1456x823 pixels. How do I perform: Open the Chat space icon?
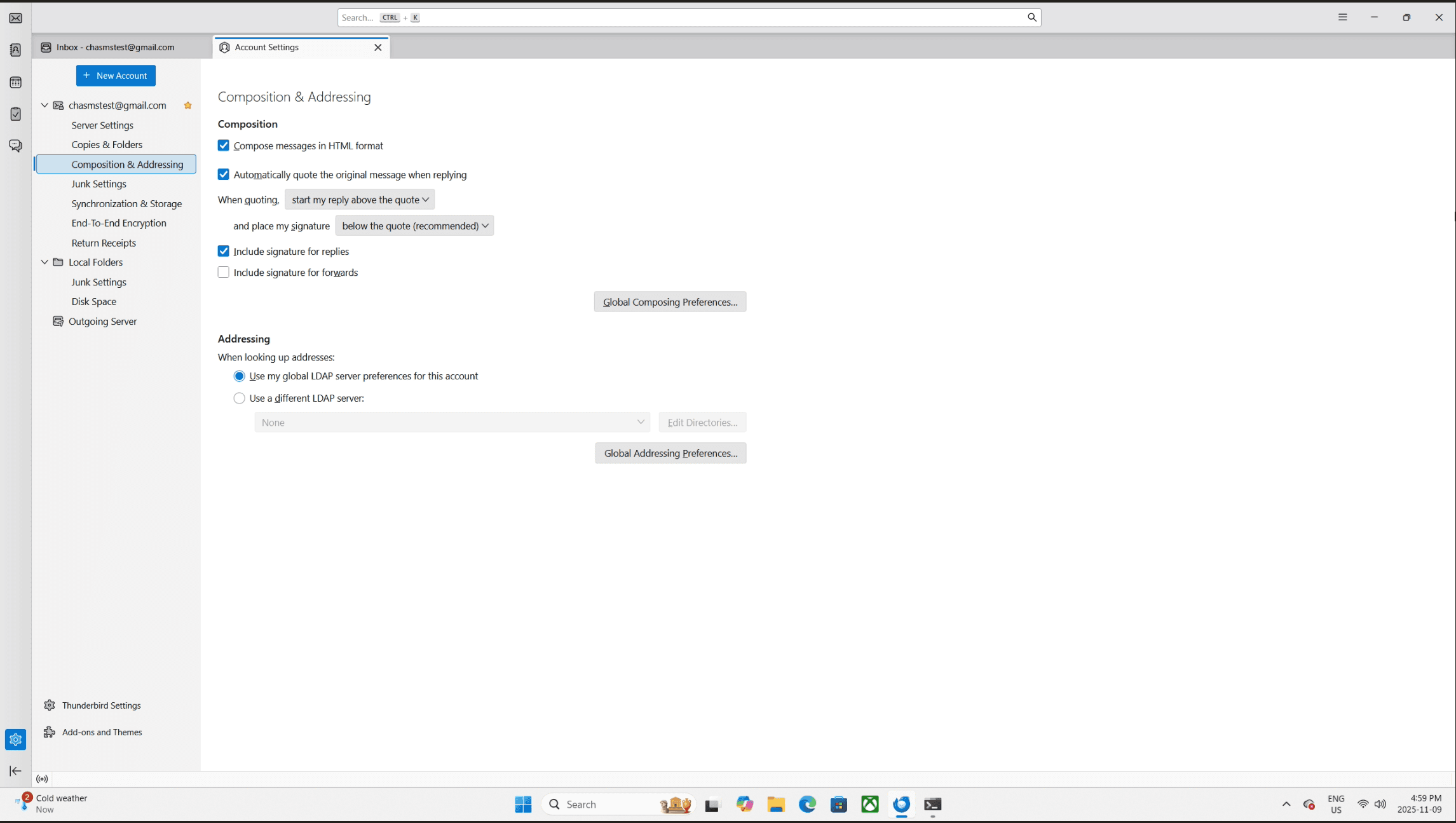[x=15, y=146]
